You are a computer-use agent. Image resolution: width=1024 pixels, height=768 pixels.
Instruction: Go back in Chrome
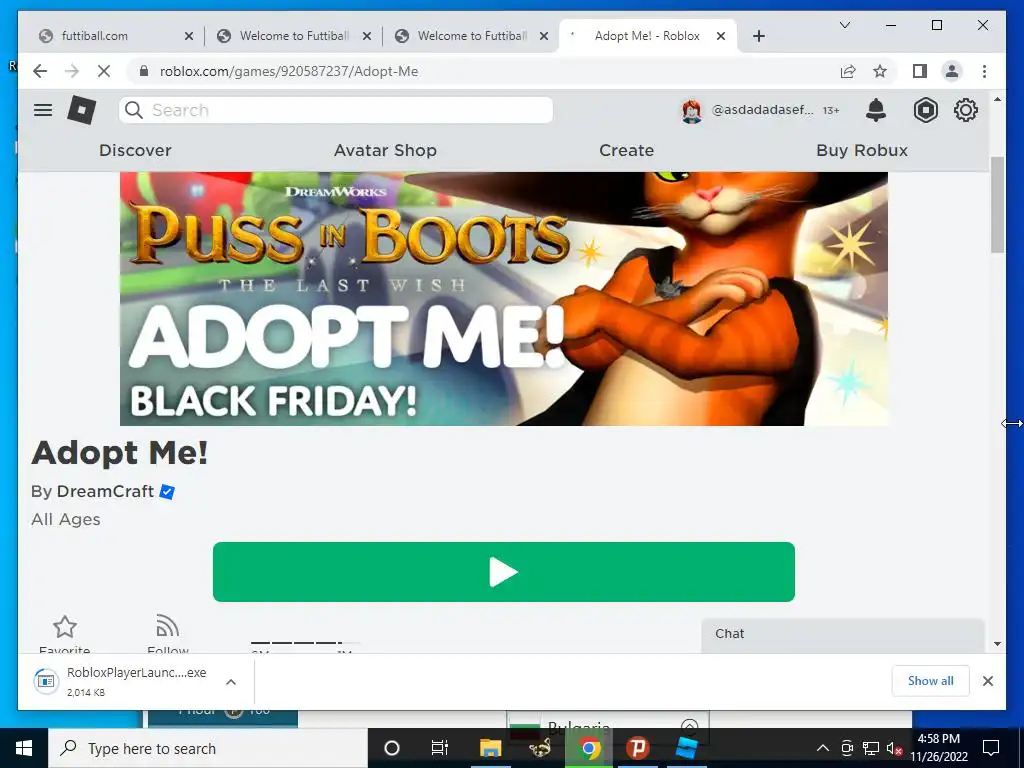(x=40, y=71)
